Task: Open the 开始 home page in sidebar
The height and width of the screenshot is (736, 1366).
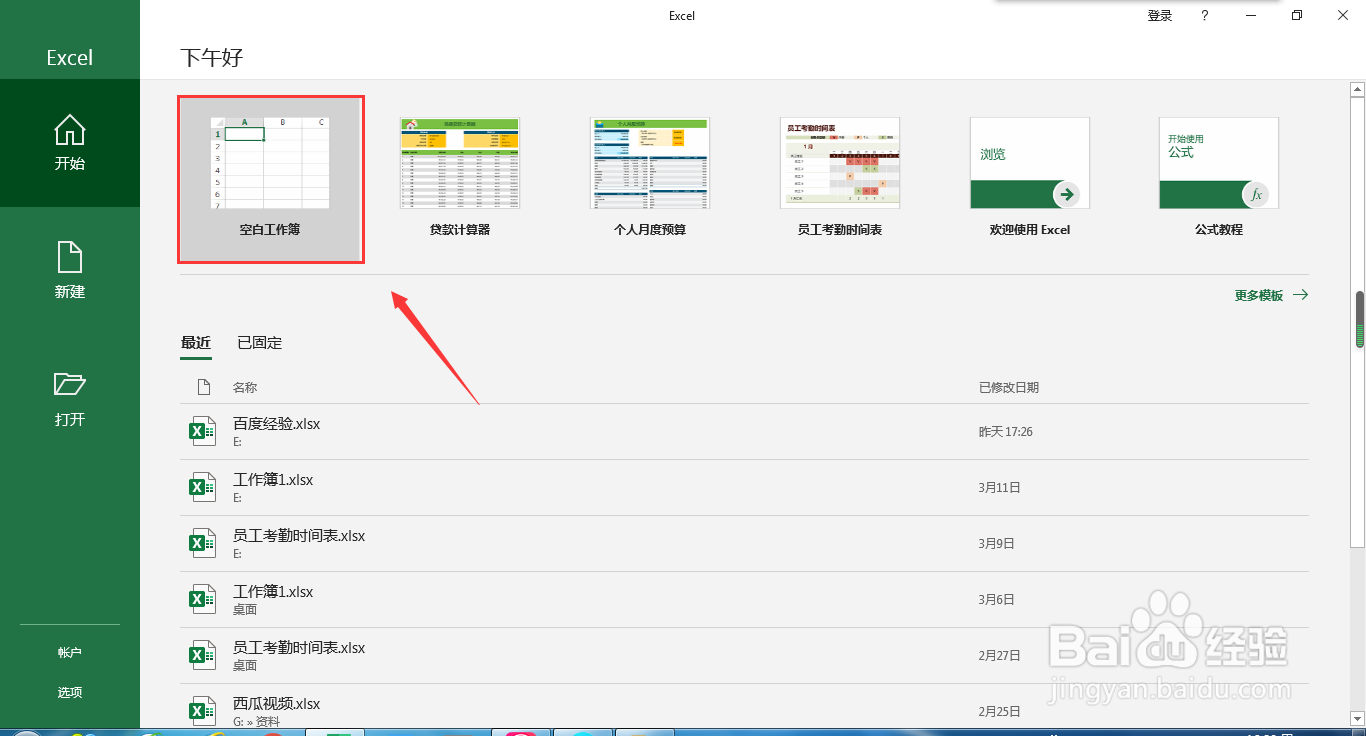Action: click(x=70, y=143)
